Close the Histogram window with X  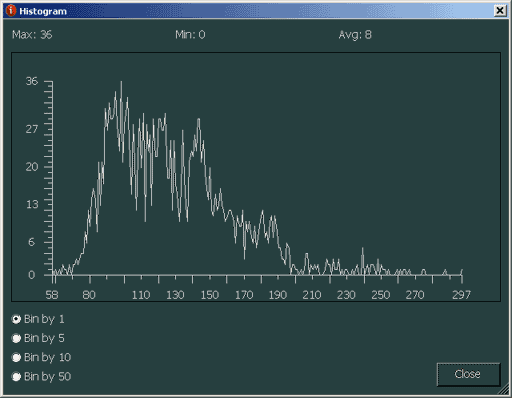[x=500, y=11]
